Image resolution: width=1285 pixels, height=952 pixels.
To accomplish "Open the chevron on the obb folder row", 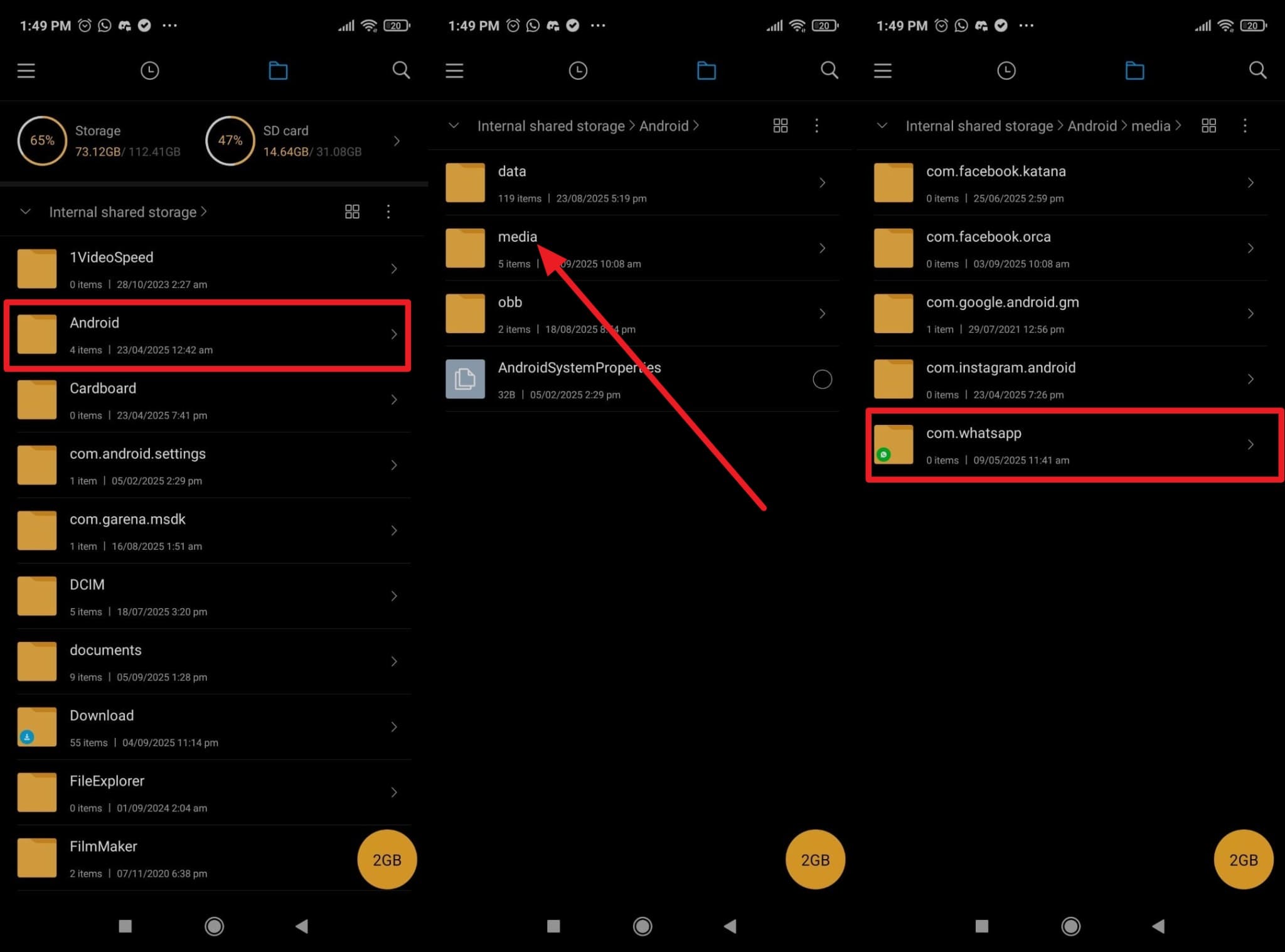I will point(822,314).
